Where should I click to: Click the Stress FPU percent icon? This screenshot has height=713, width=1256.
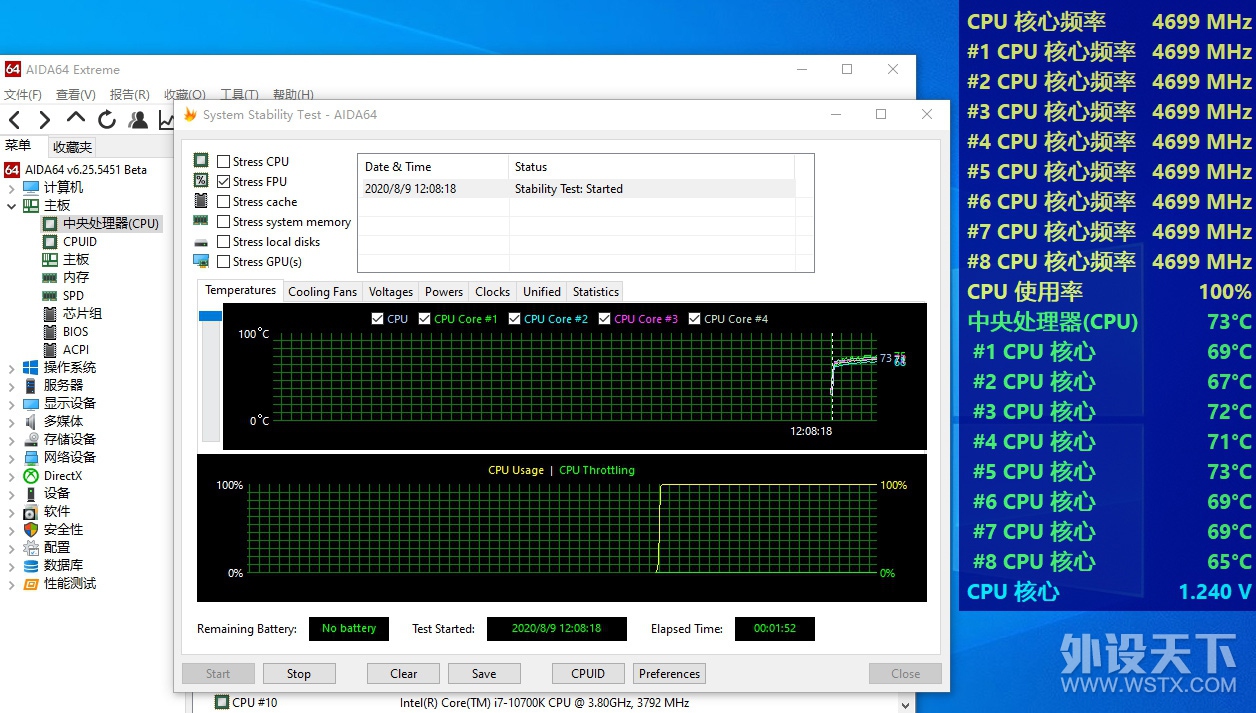pyautogui.click(x=201, y=181)
